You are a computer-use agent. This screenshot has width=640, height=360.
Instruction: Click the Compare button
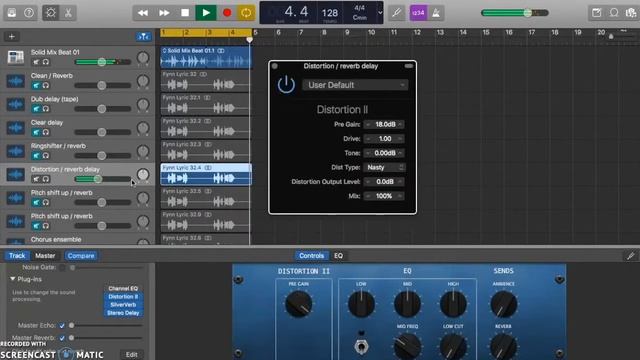(x=81, y=256)
